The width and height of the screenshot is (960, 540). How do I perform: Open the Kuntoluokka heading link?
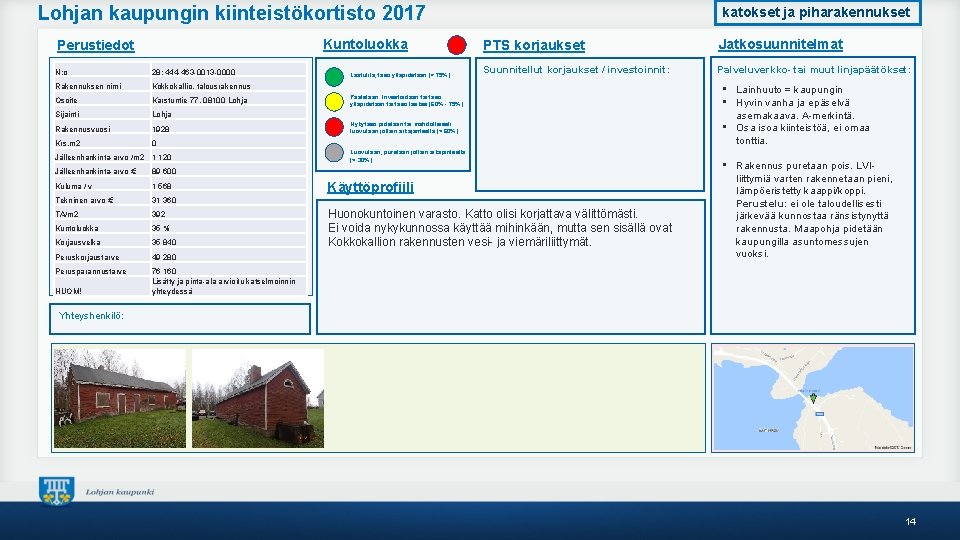(x=366, y=45)
